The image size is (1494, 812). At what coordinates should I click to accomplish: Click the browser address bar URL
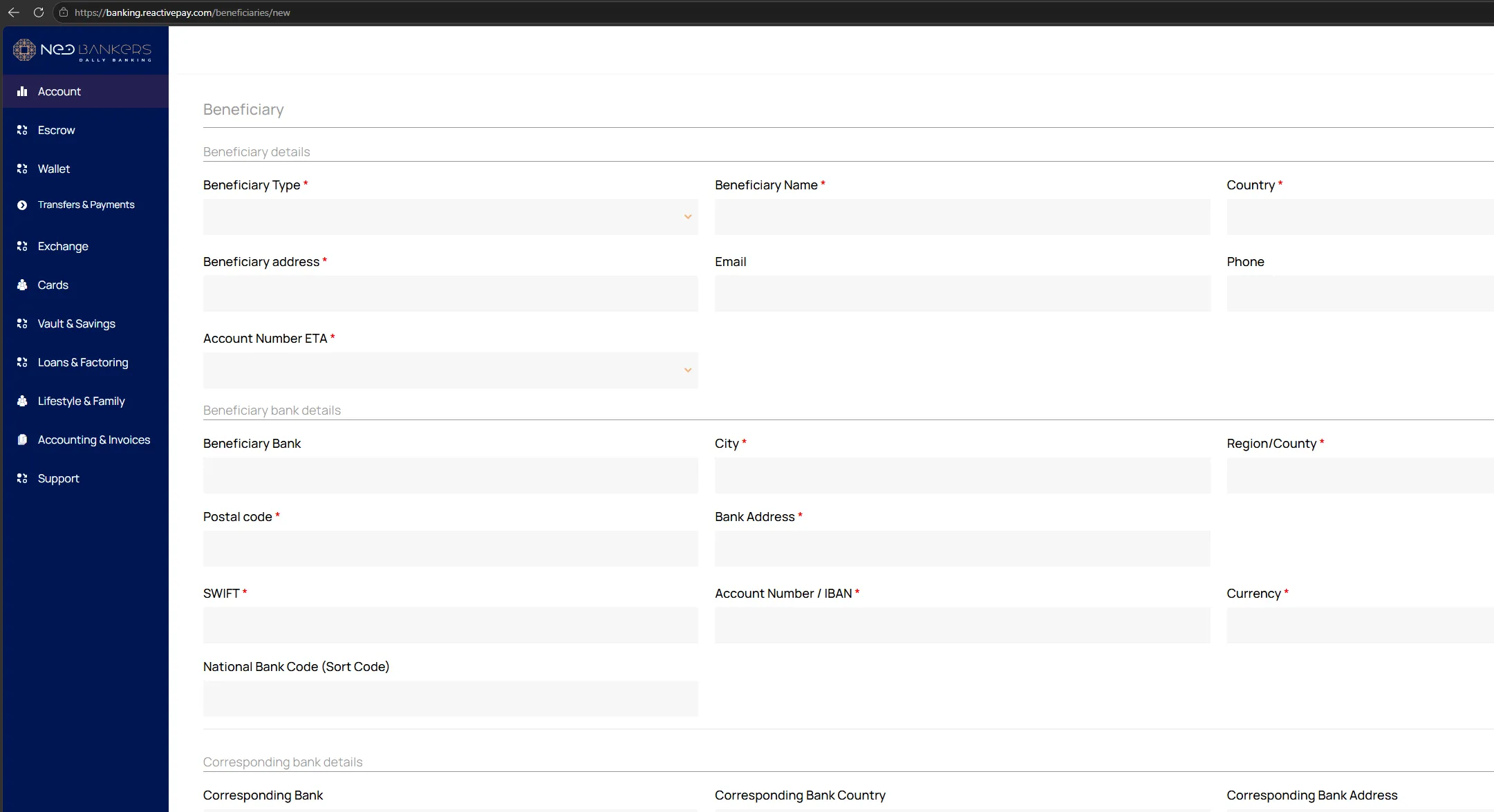pos(183,12)
